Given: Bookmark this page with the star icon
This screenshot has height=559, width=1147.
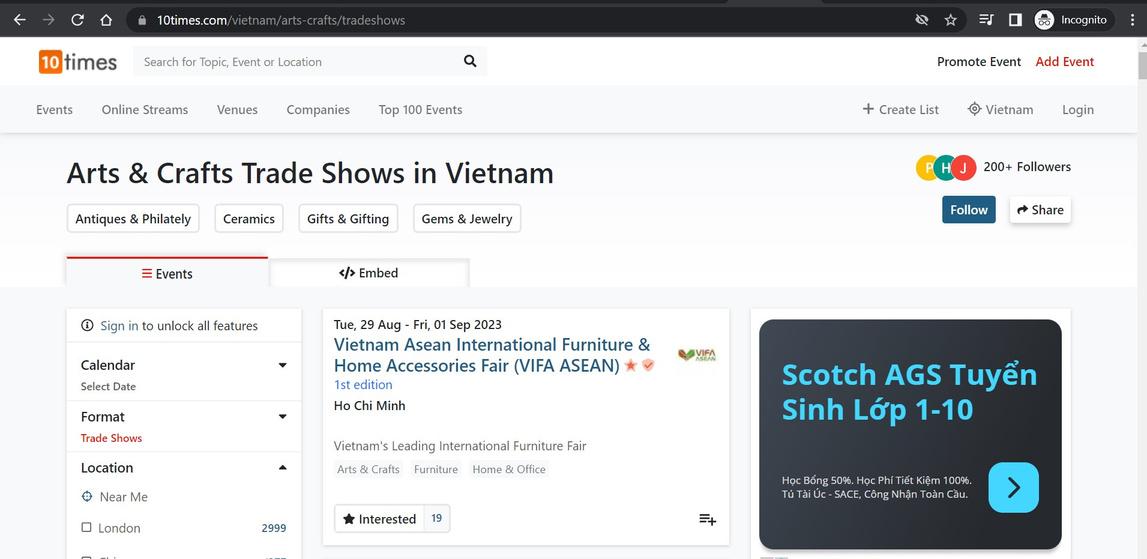Looking at the screenshot, I should [x=950, y=20].
